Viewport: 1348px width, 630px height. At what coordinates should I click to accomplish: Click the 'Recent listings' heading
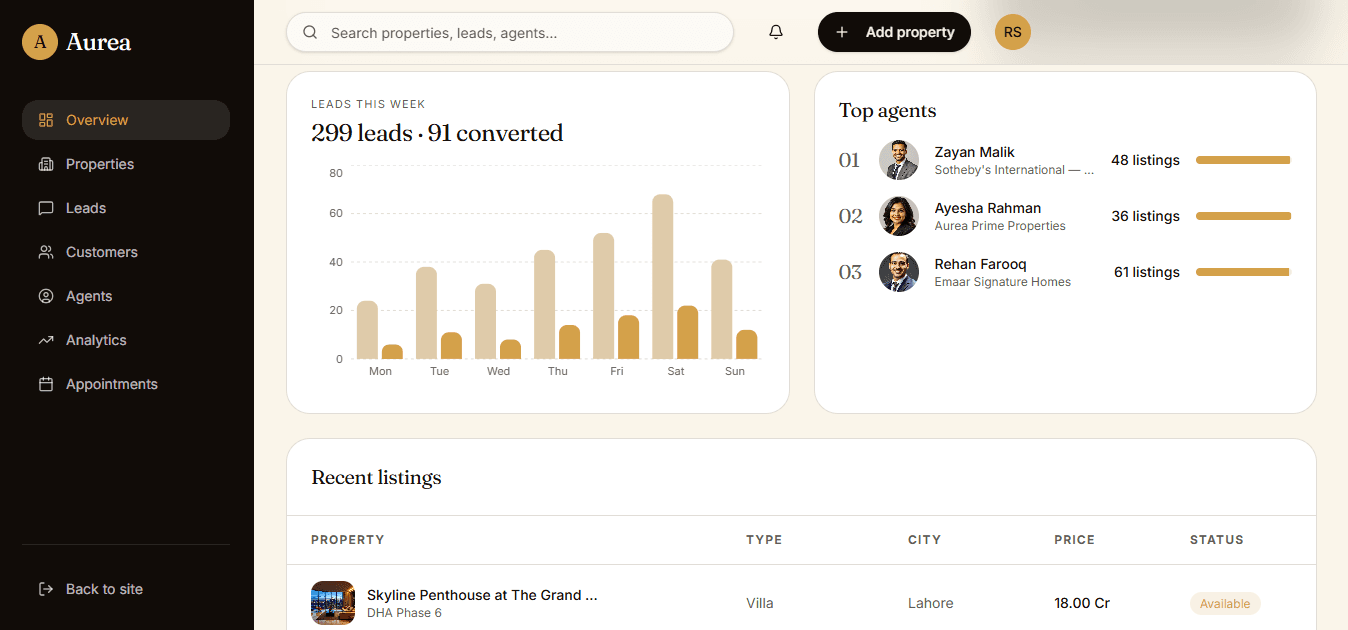(x=376, y=478)
